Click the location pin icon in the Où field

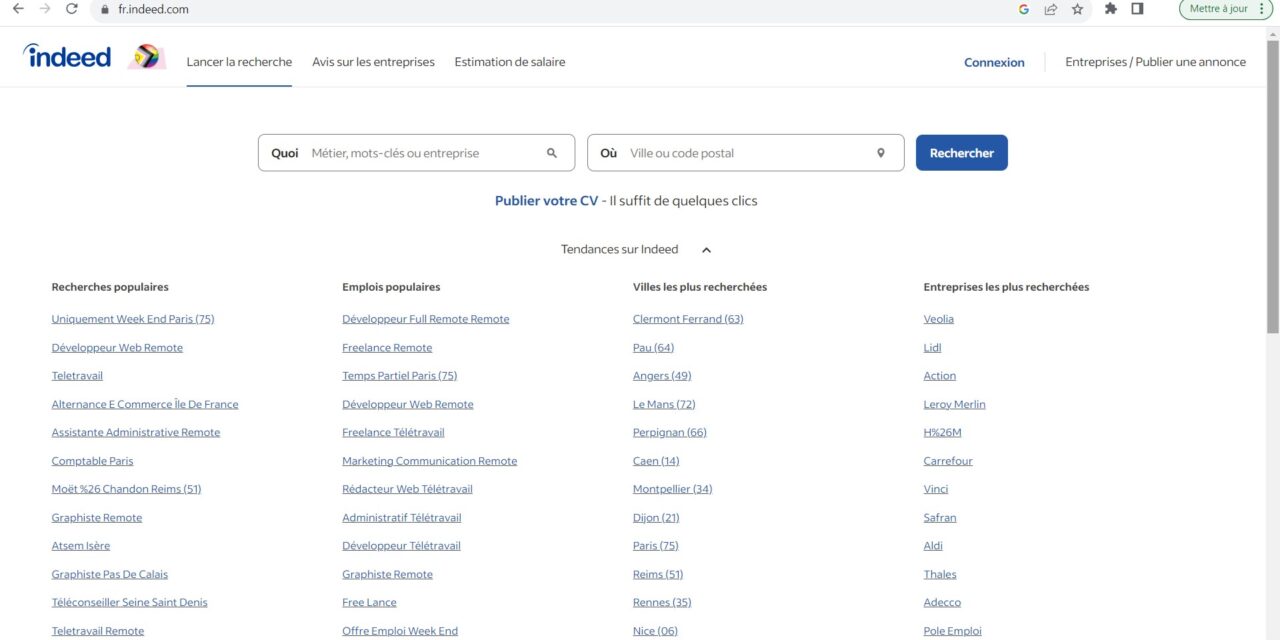(x=881, y=153)
